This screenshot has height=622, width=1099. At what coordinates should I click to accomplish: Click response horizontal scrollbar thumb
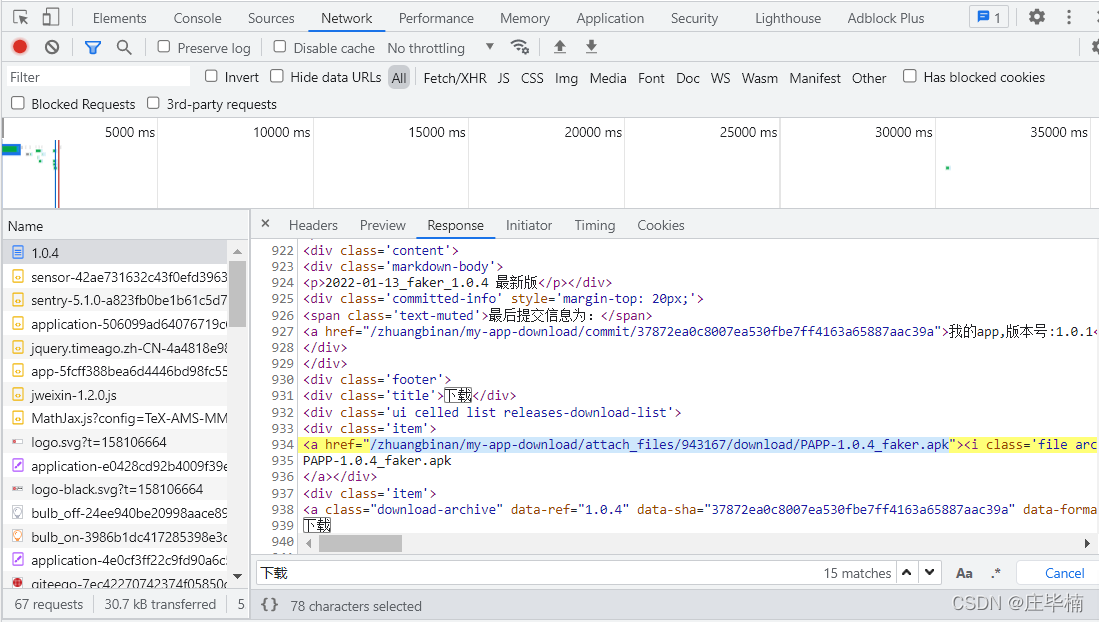tap(360, 543)
